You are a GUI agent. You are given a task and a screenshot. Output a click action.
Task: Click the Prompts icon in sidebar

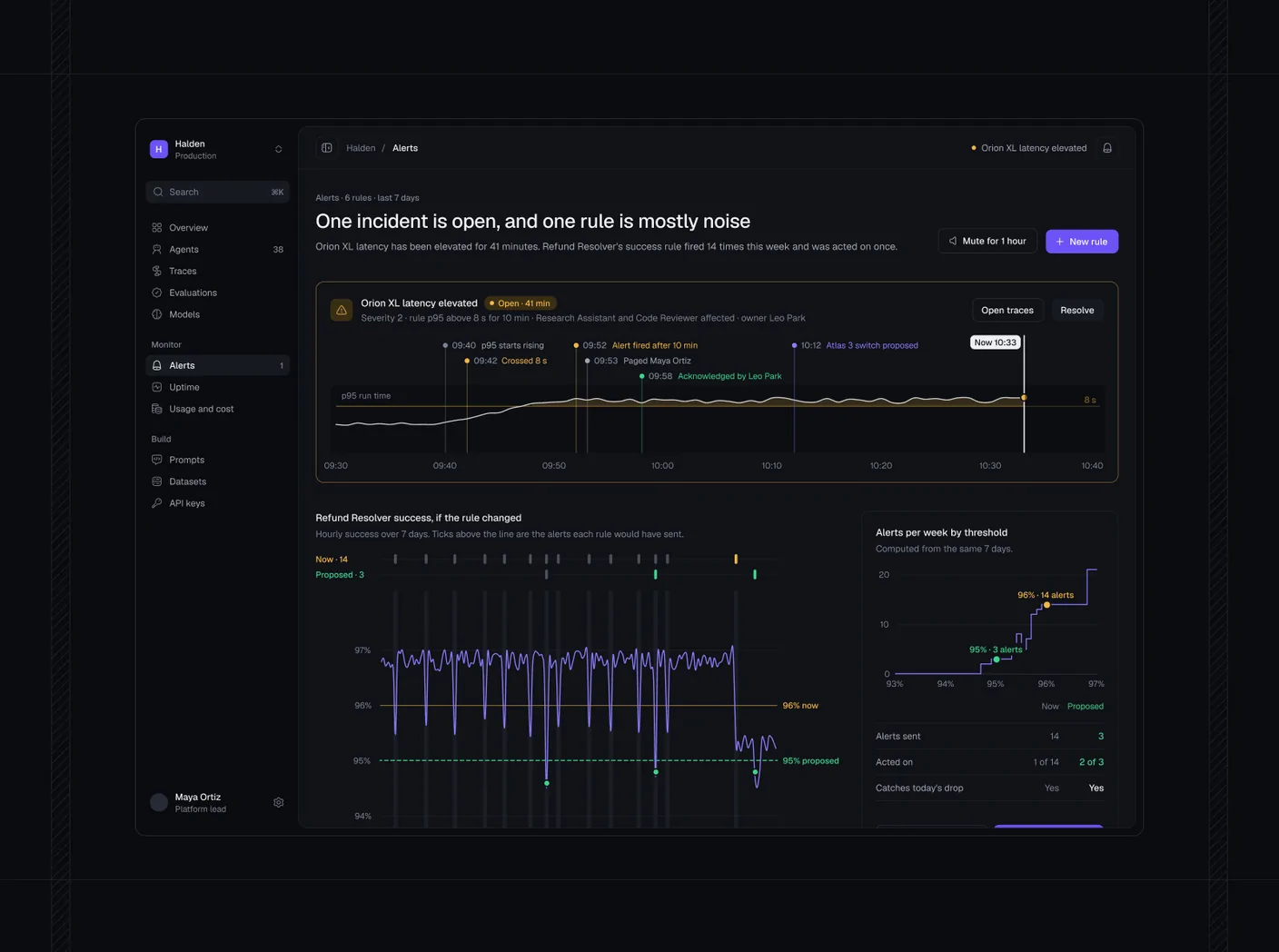click(x=157, y=461)
